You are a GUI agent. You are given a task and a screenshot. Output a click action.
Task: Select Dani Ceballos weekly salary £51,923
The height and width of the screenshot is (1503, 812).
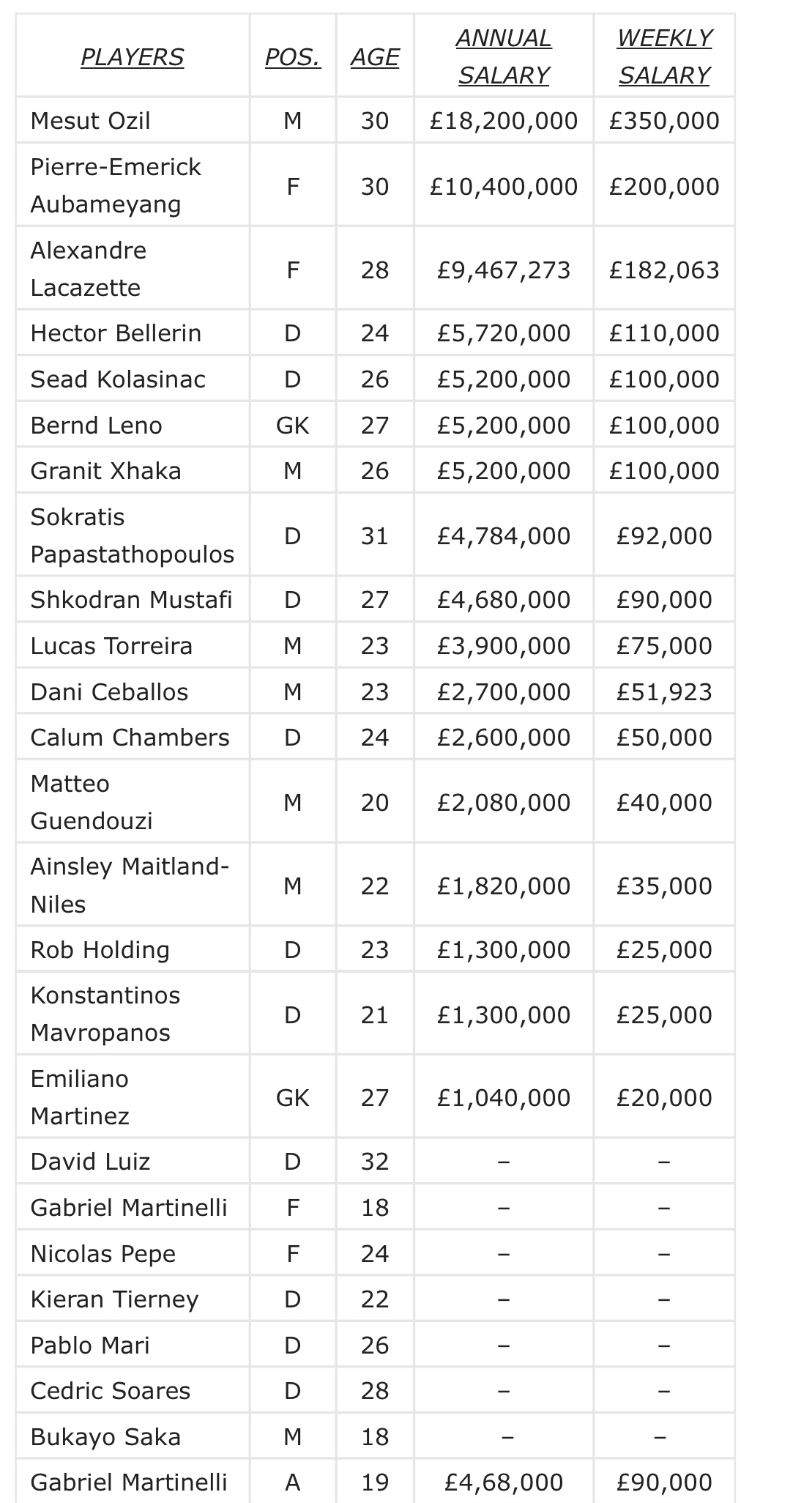tap(664, 692)
